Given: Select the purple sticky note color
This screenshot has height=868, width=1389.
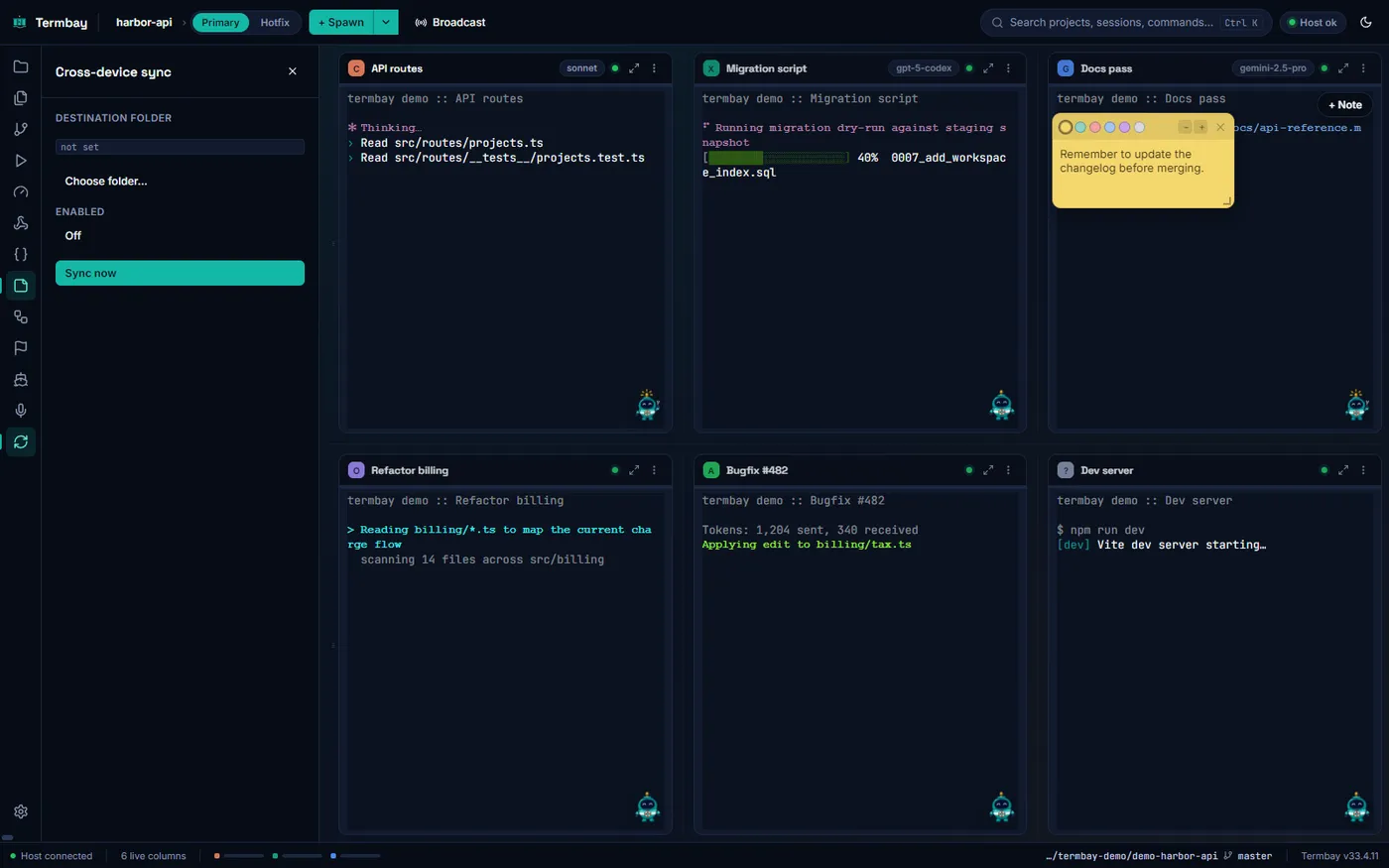Looking at the screenshot, I should pos(1124,127).
